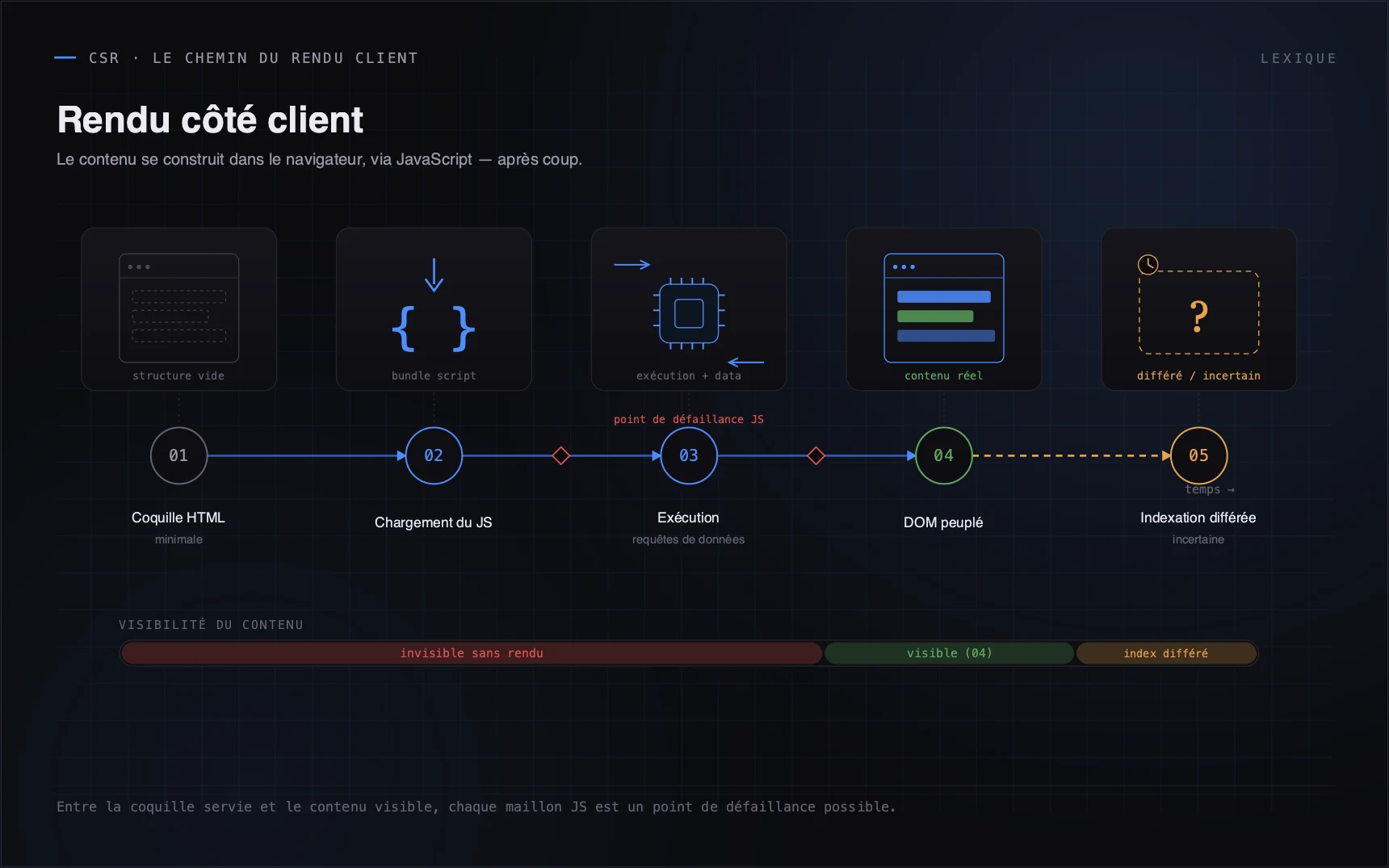
Task: Click the clock icon on deferred card
Action: (1148, 264)
